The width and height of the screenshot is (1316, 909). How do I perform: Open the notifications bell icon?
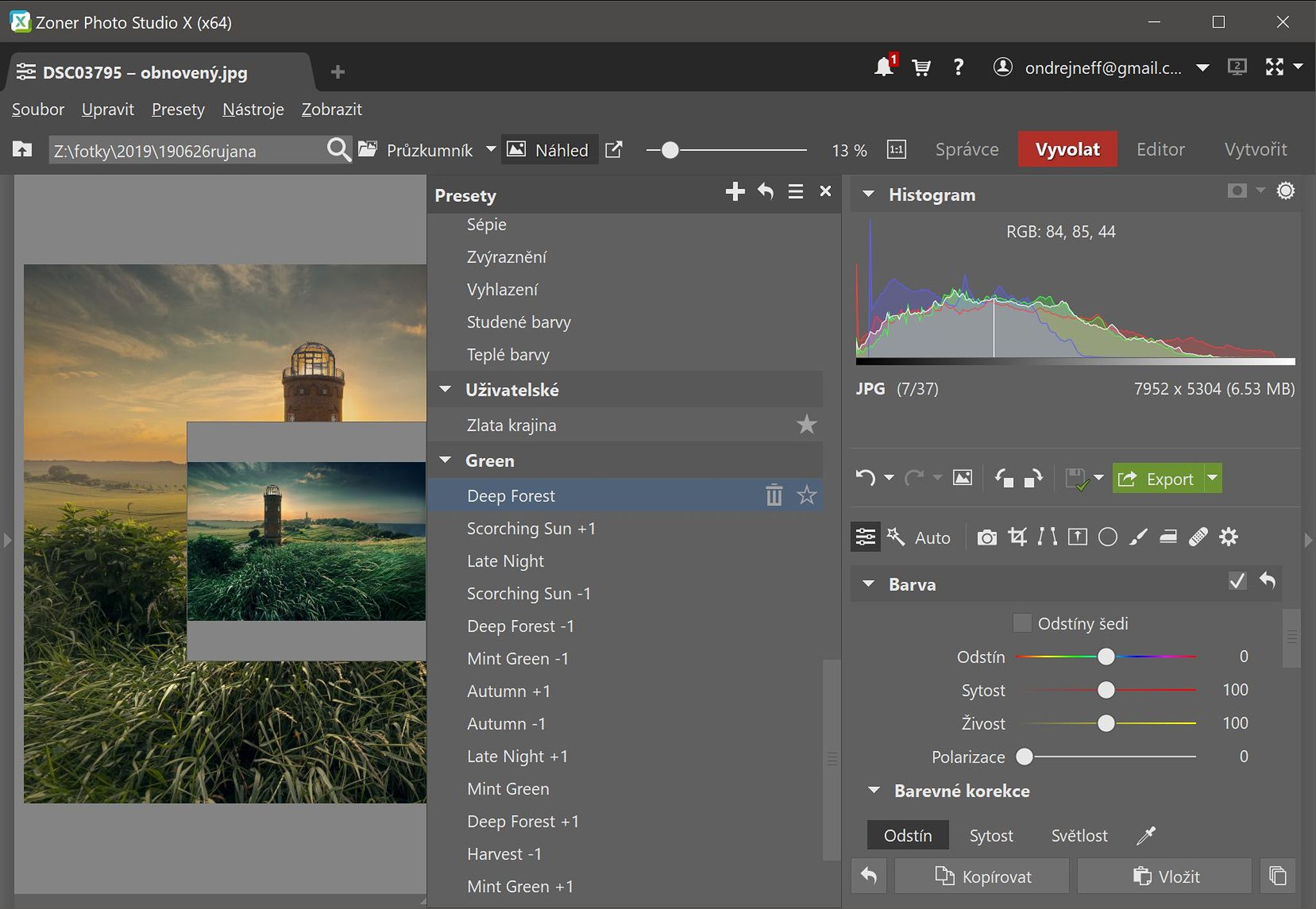pos(885,66)
